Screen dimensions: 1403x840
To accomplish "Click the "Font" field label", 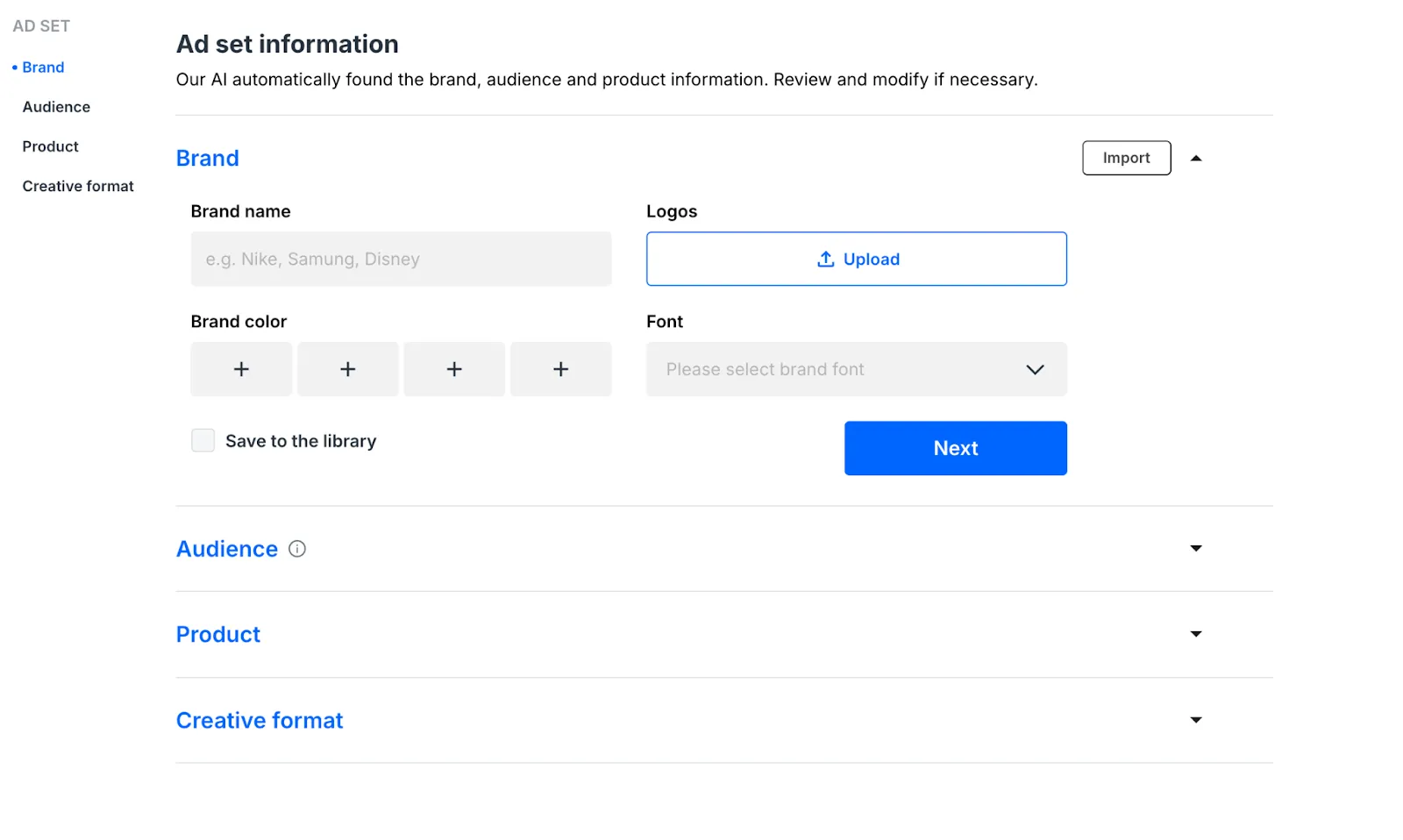I will [x=665, y=322].
